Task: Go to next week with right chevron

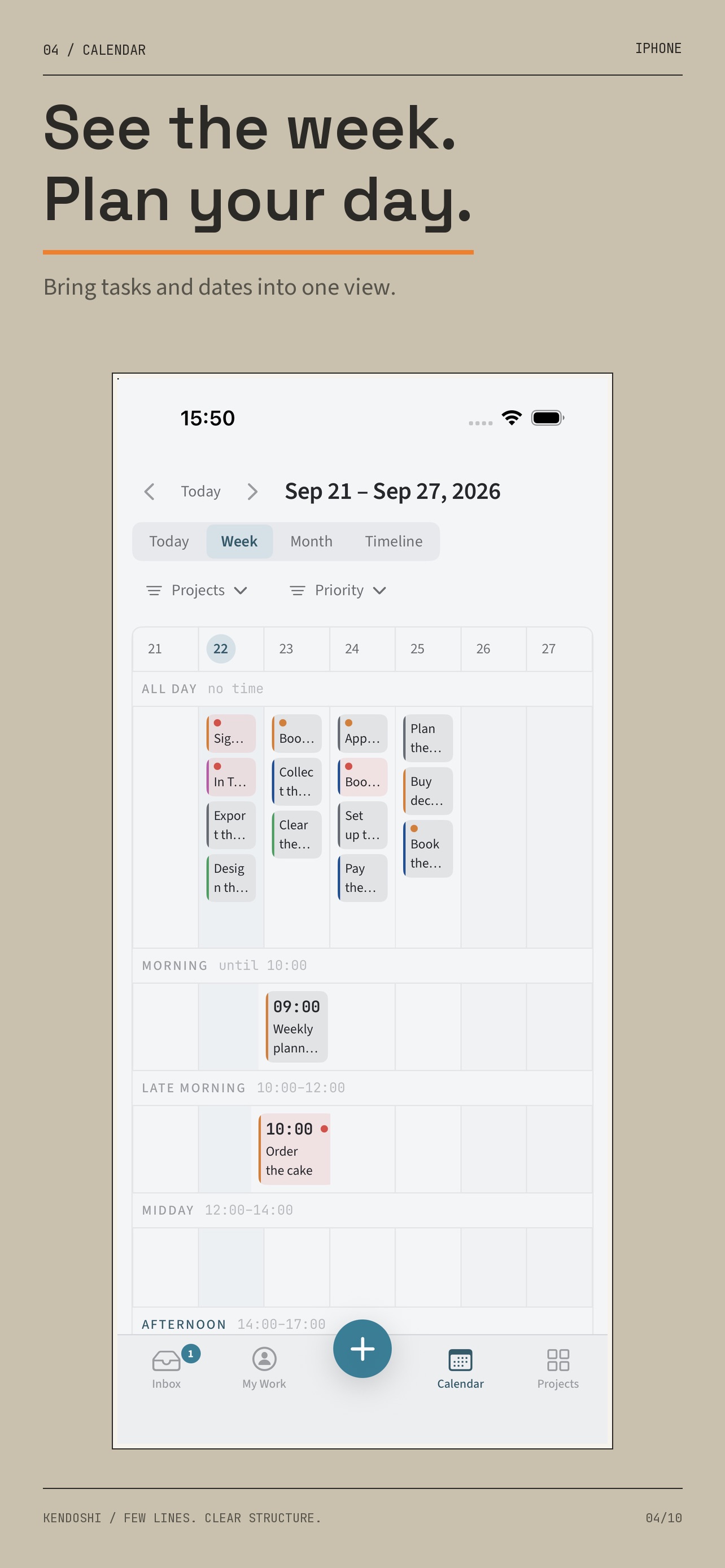Action: (252, 491)
